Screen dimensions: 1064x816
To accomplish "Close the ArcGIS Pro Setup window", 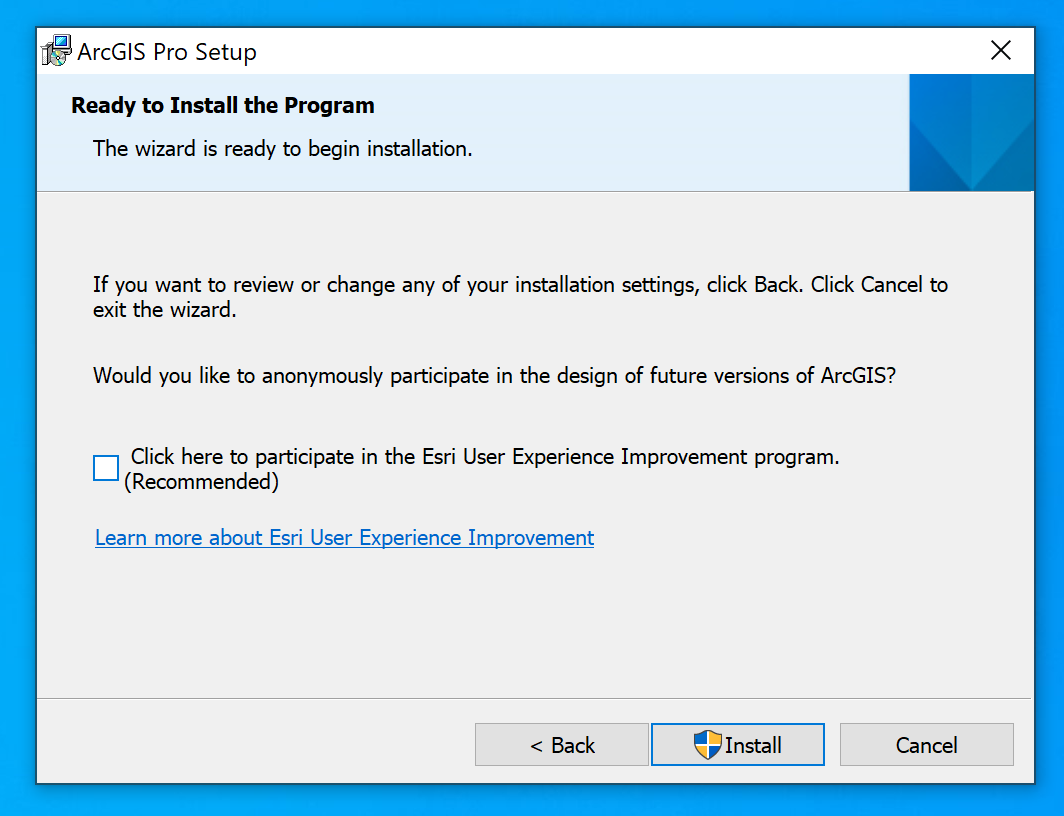I will pos(1000,51).
